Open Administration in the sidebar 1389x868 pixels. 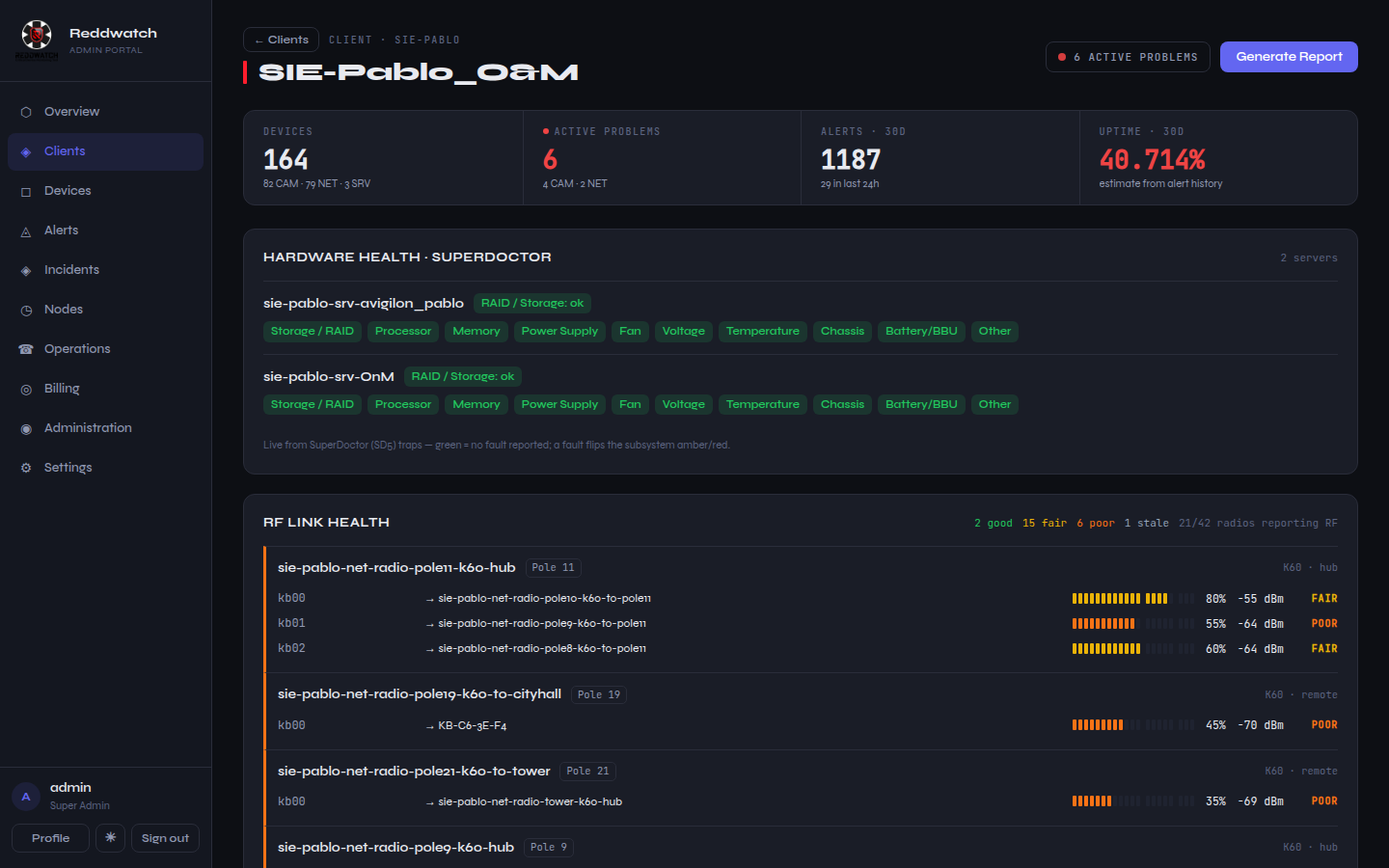(105, 428)
